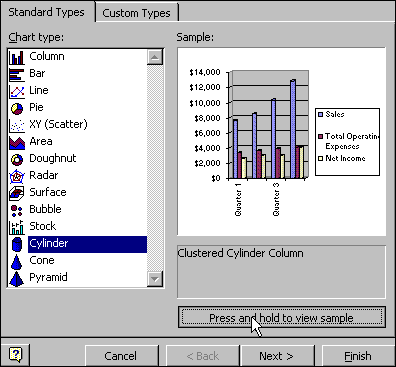
Task: Select the Bubble entry text
Action: pyautogui.click(x=45, y=209)
